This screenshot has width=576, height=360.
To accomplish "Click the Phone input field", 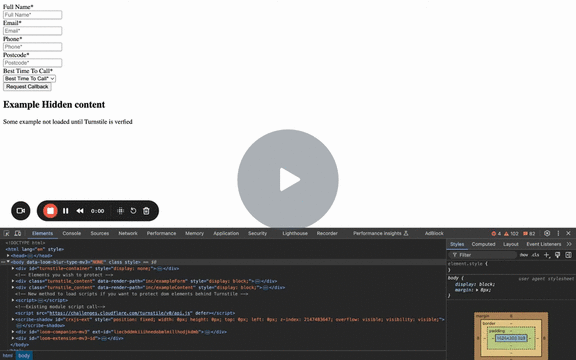I will [32, 47].
